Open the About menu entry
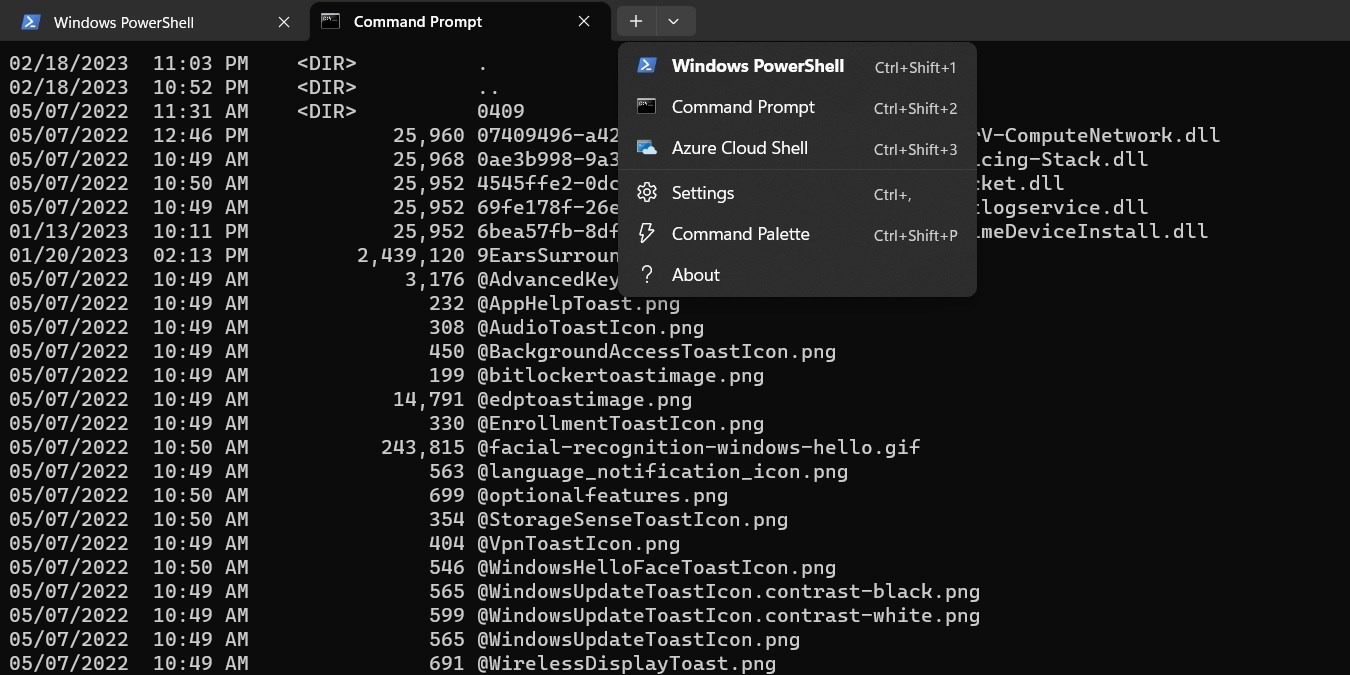This screenshot has height=675, width=1350. (695, 275)
